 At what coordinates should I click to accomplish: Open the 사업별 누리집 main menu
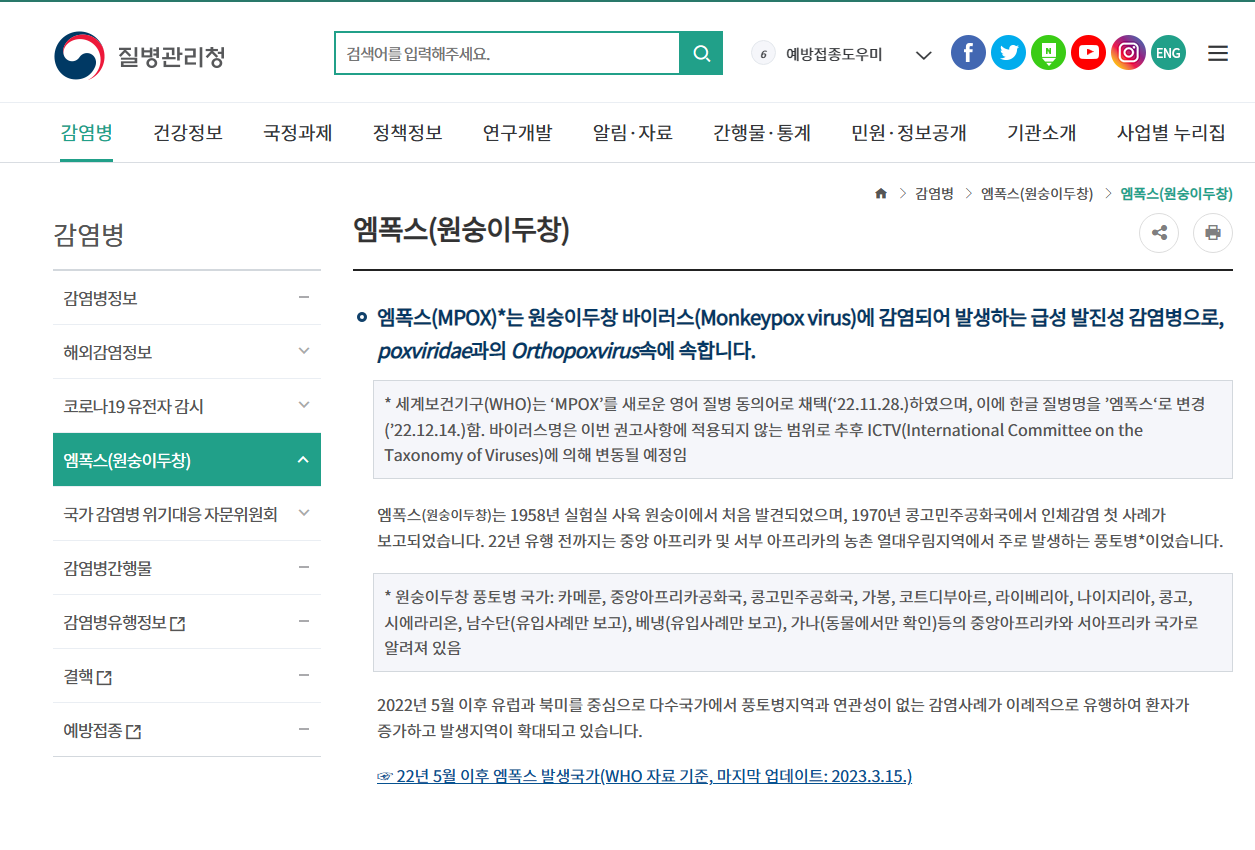tap(1171, 133)
